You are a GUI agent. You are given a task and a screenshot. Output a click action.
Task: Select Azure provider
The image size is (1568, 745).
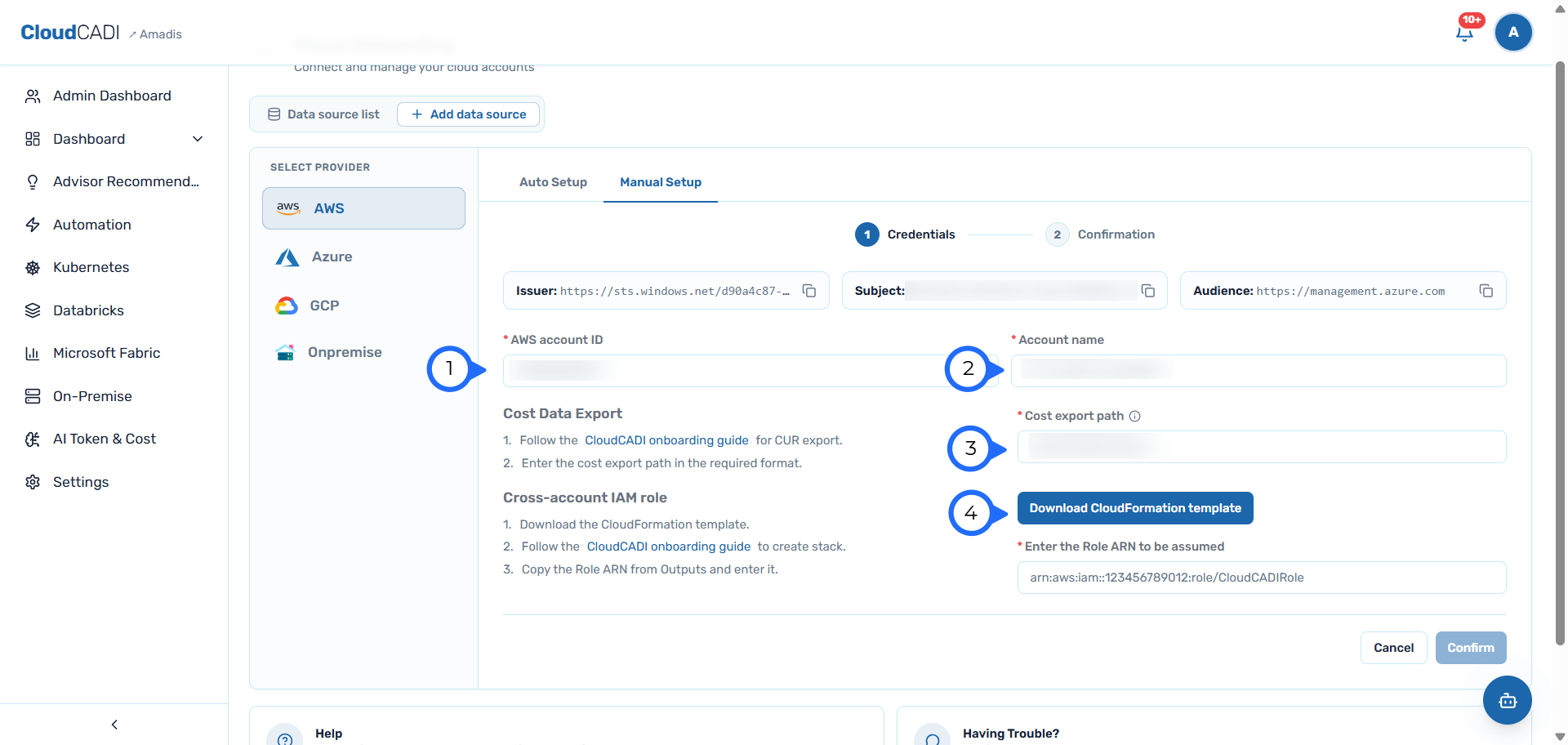point(363,257)
